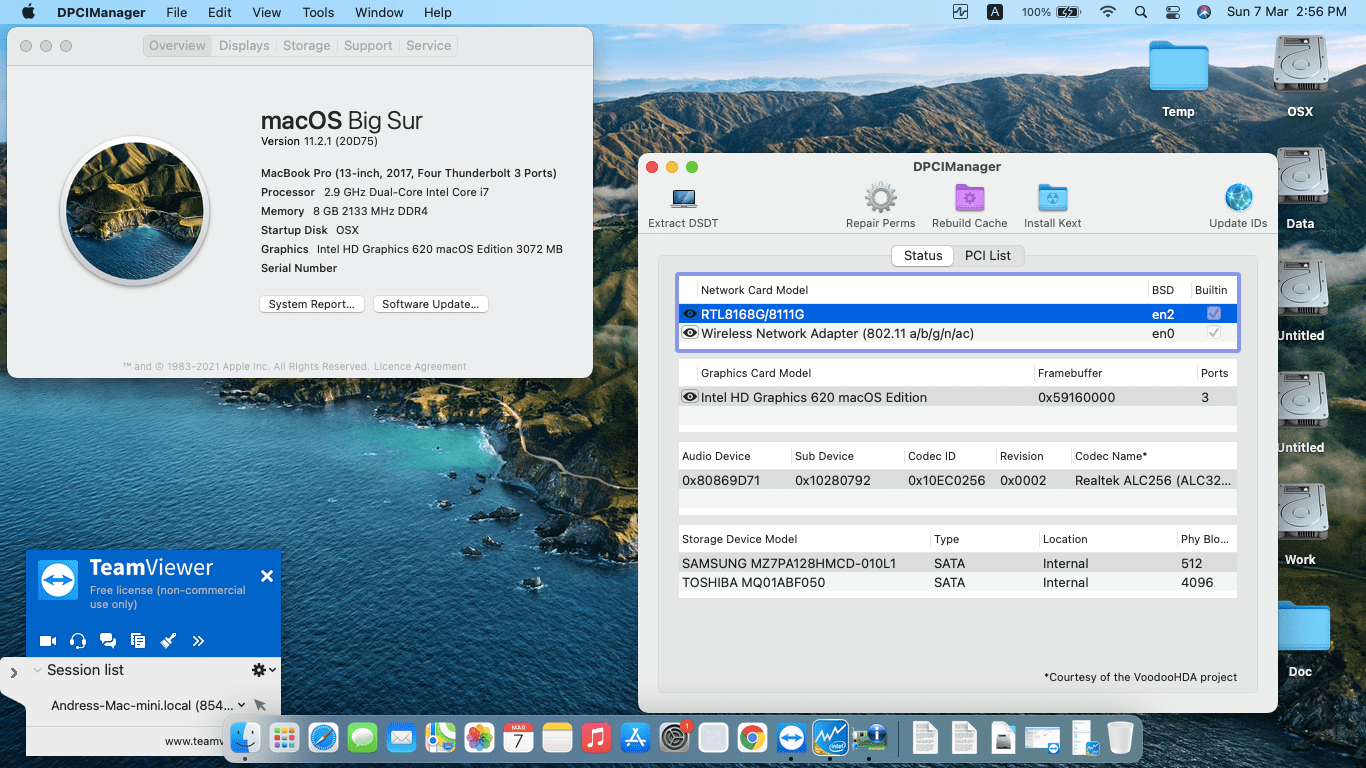Open the File menu
The height and width of the screenshot is (768, 1366).
177,12
